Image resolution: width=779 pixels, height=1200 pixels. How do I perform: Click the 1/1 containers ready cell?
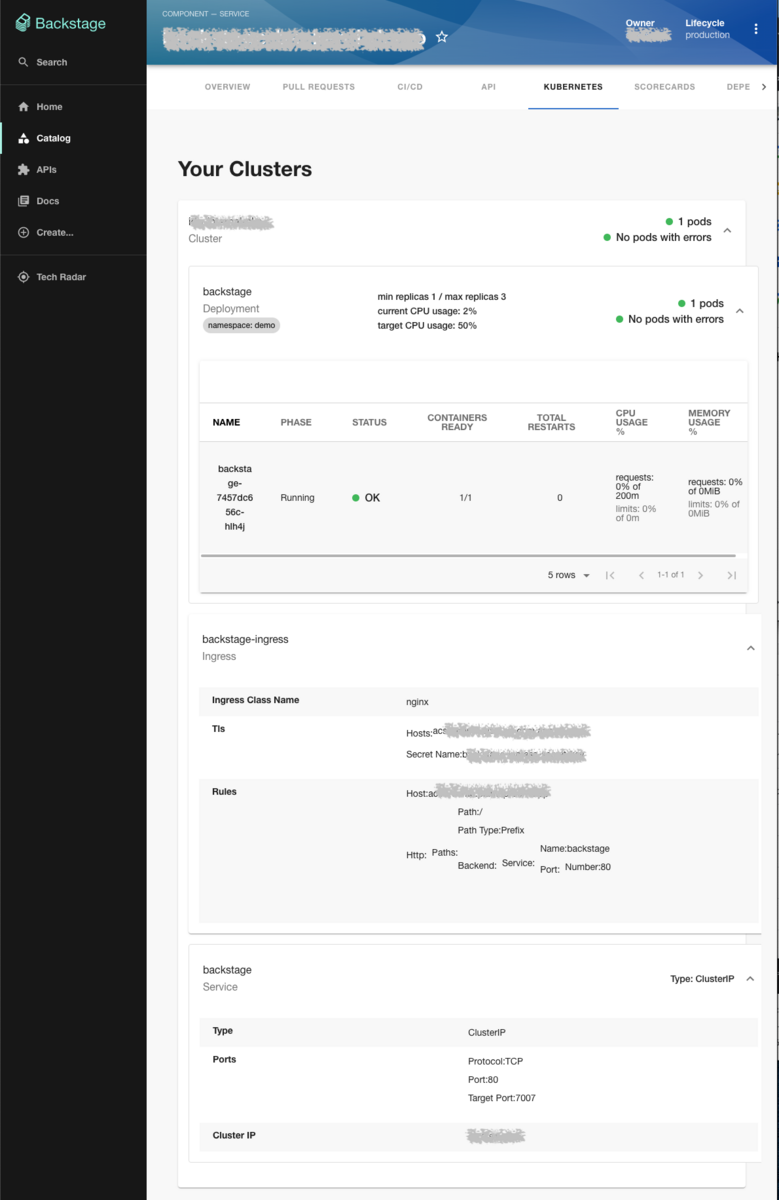pos(465,497)
